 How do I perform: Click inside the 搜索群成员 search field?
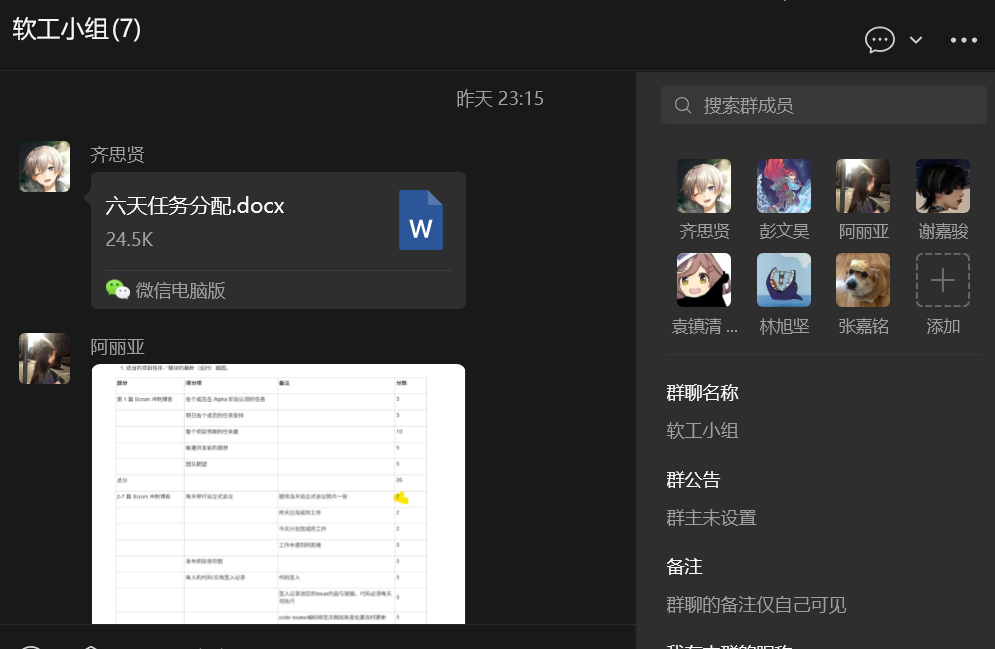pos(820,104)
